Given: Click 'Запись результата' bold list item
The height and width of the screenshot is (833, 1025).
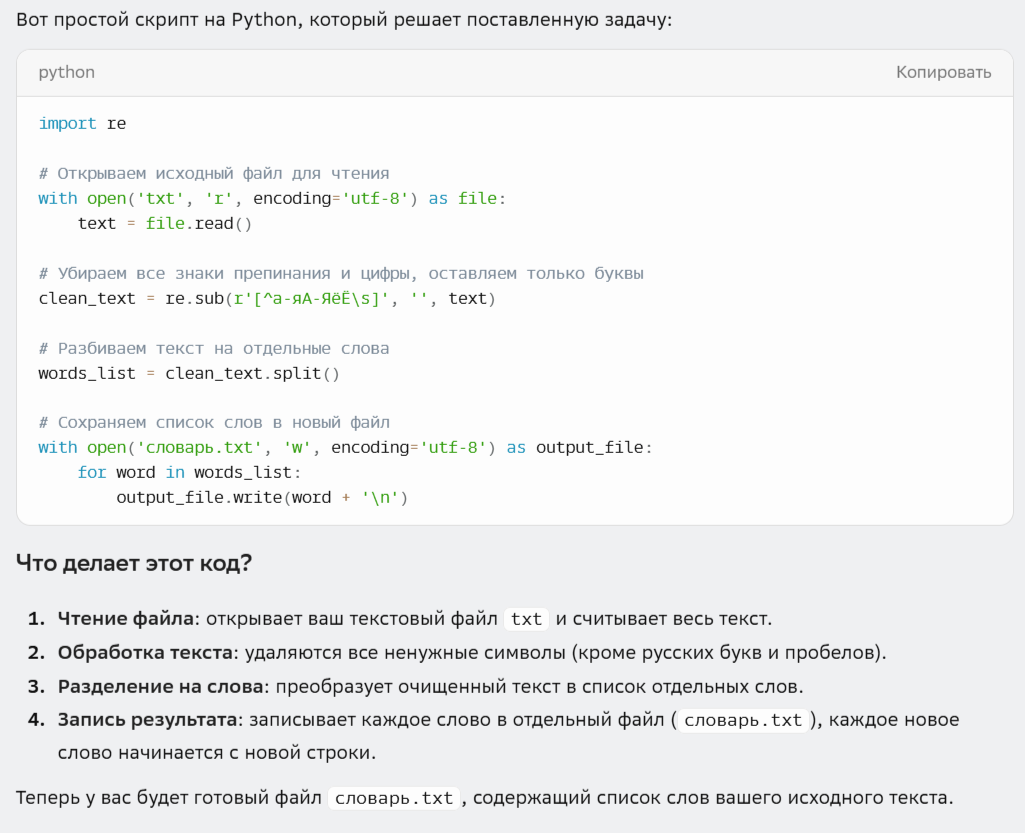Looking at the screenshot, I should 148,720.
